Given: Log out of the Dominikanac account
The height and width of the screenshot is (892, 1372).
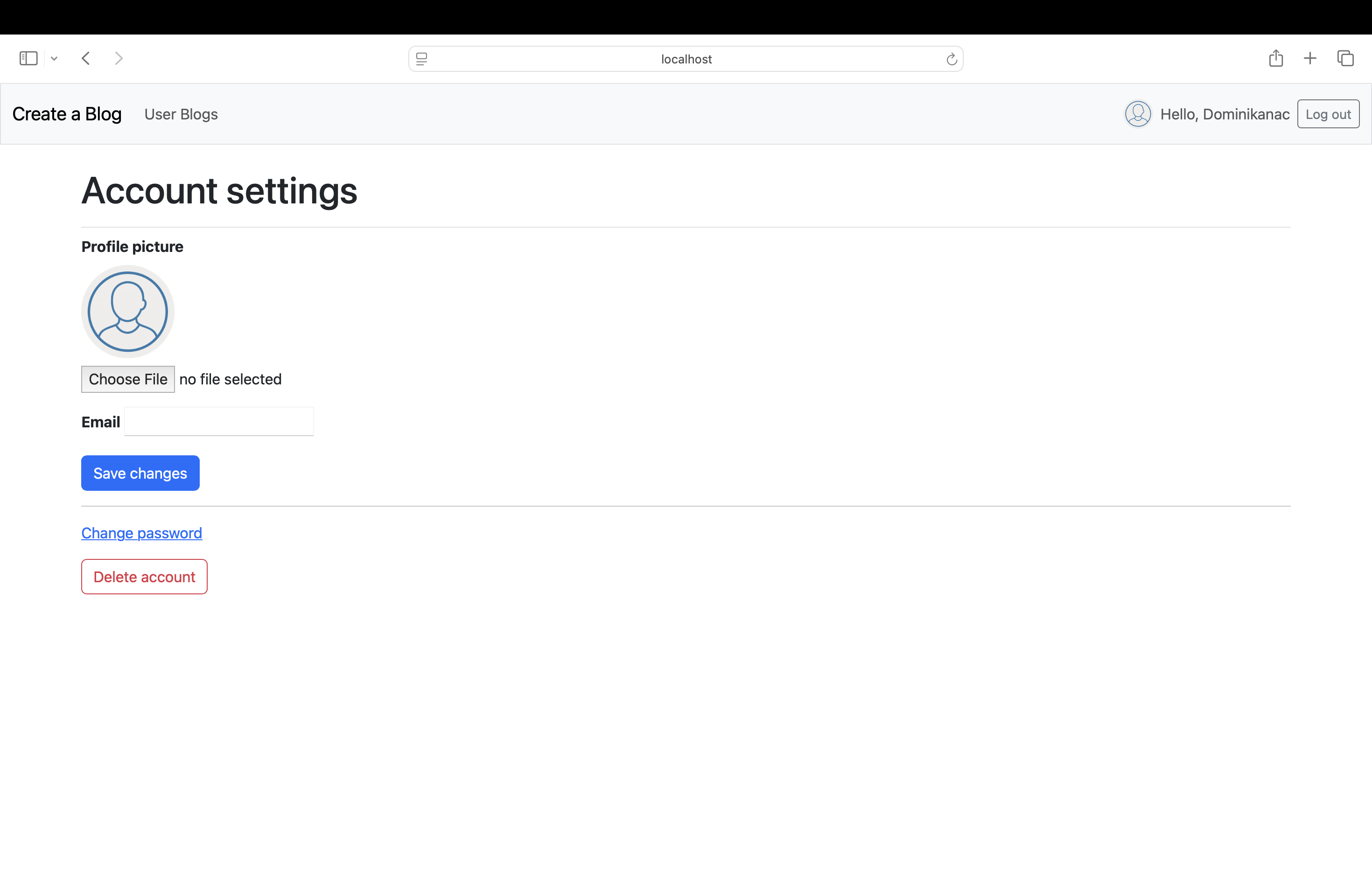Looking at the screenshot, I should (x=1328, y=113).
